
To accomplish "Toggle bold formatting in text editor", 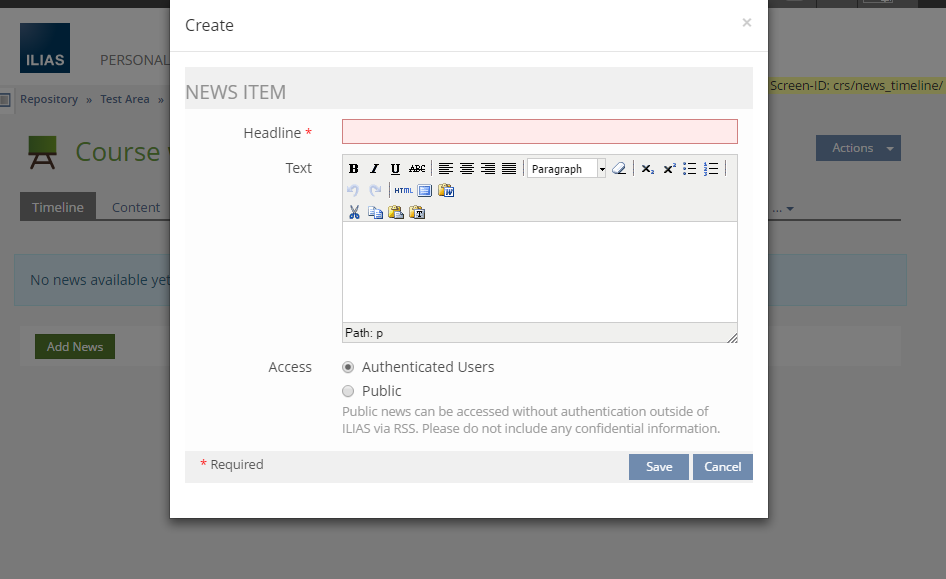I will tap(354, 169).
